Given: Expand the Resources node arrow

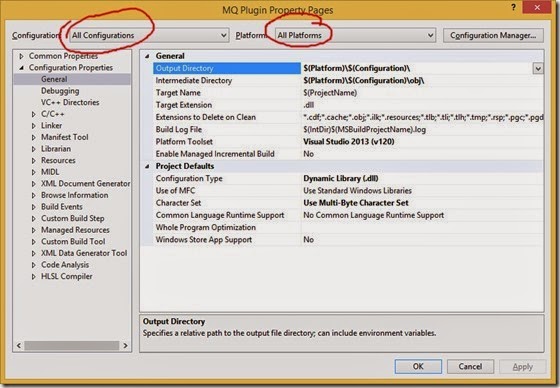Looking at the screenshot, I should pyautogui.click(x=34, y=160).
